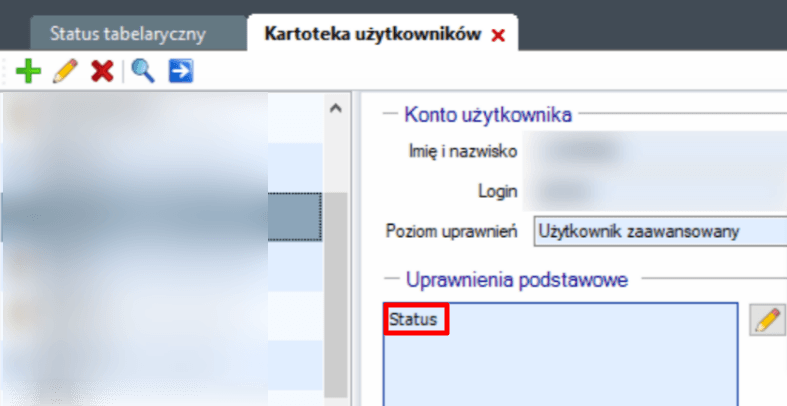Click the Poziom uprawnień label
The width and height of the screenshot is (787, 406).
click(x=451, y=231)
